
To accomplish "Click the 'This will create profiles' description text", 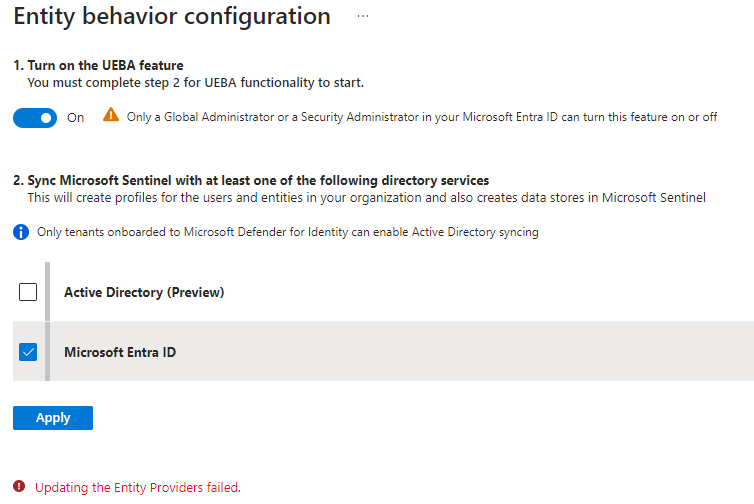I will 366,198.
